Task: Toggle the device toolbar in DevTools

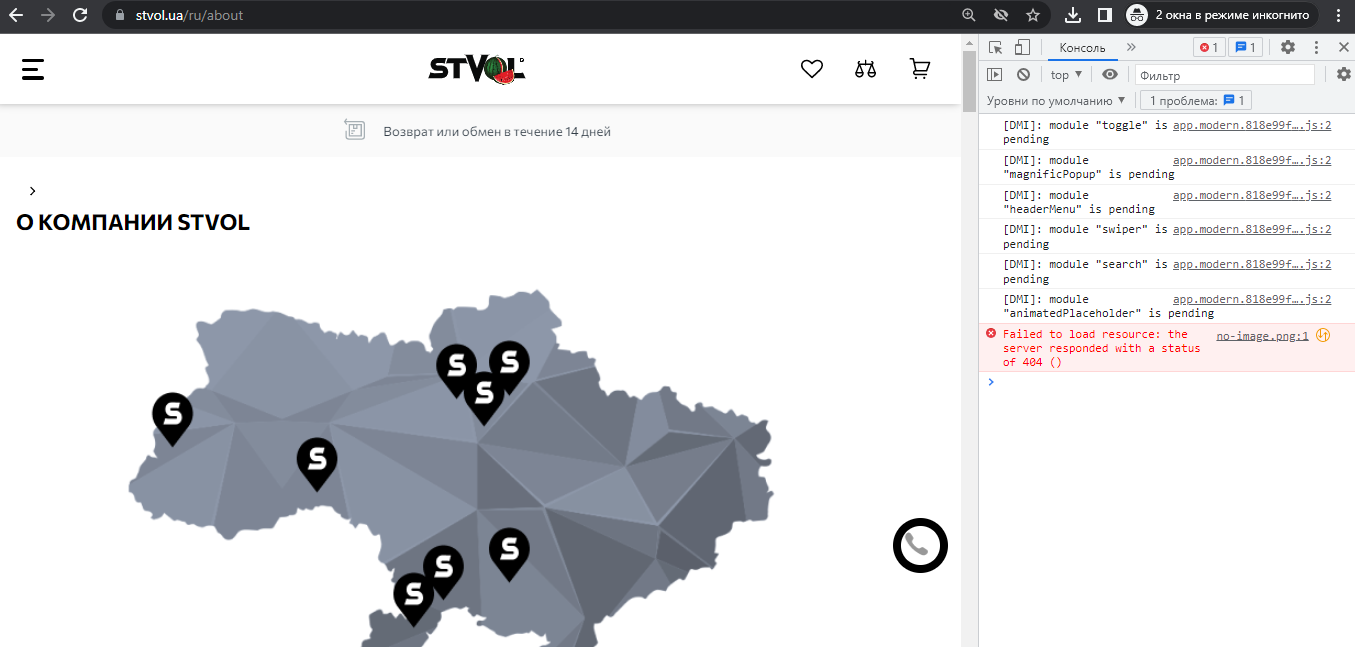Action: (x=1022, y=47)
